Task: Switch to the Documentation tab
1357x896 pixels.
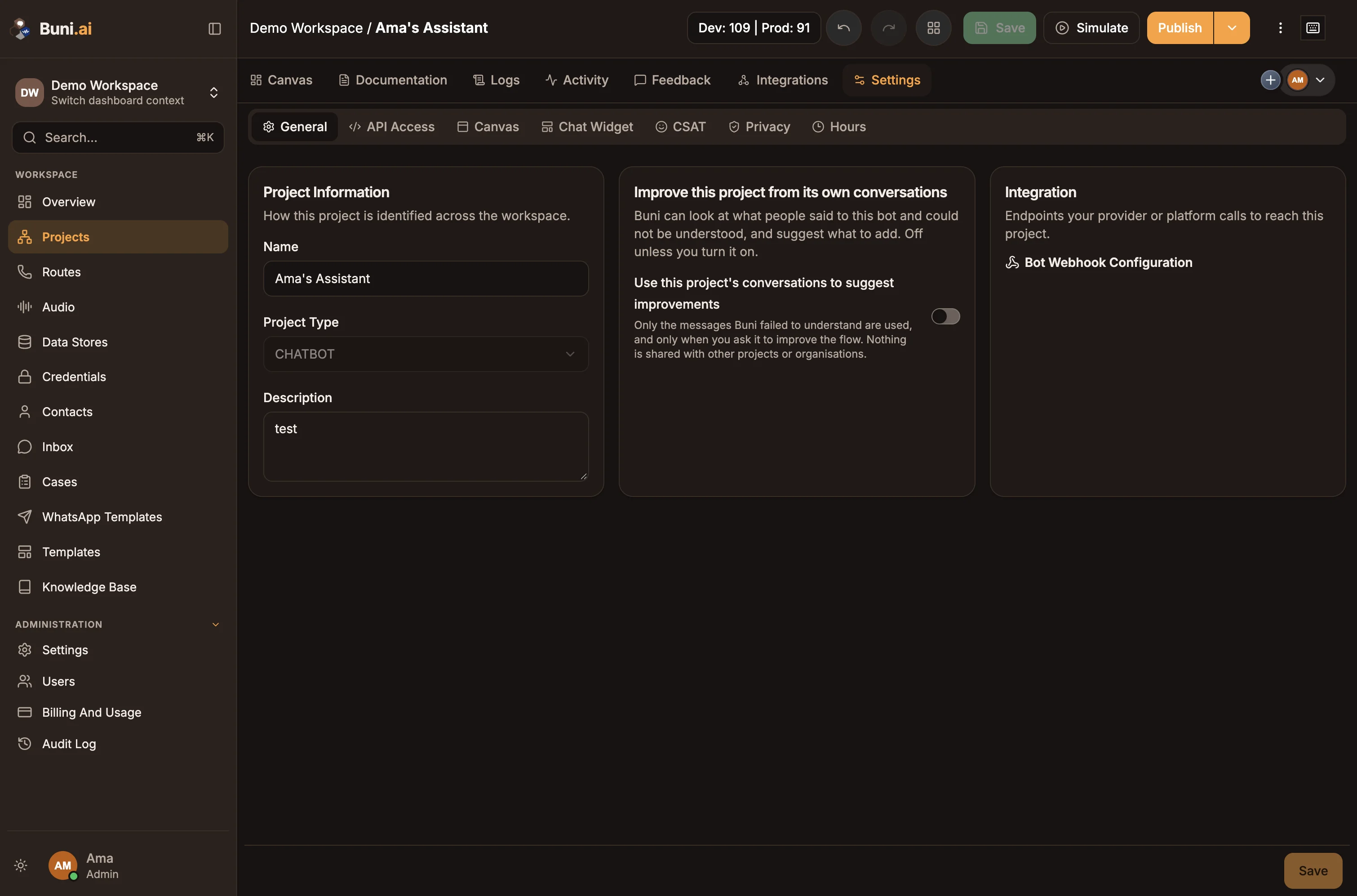Action: point(393,80)
